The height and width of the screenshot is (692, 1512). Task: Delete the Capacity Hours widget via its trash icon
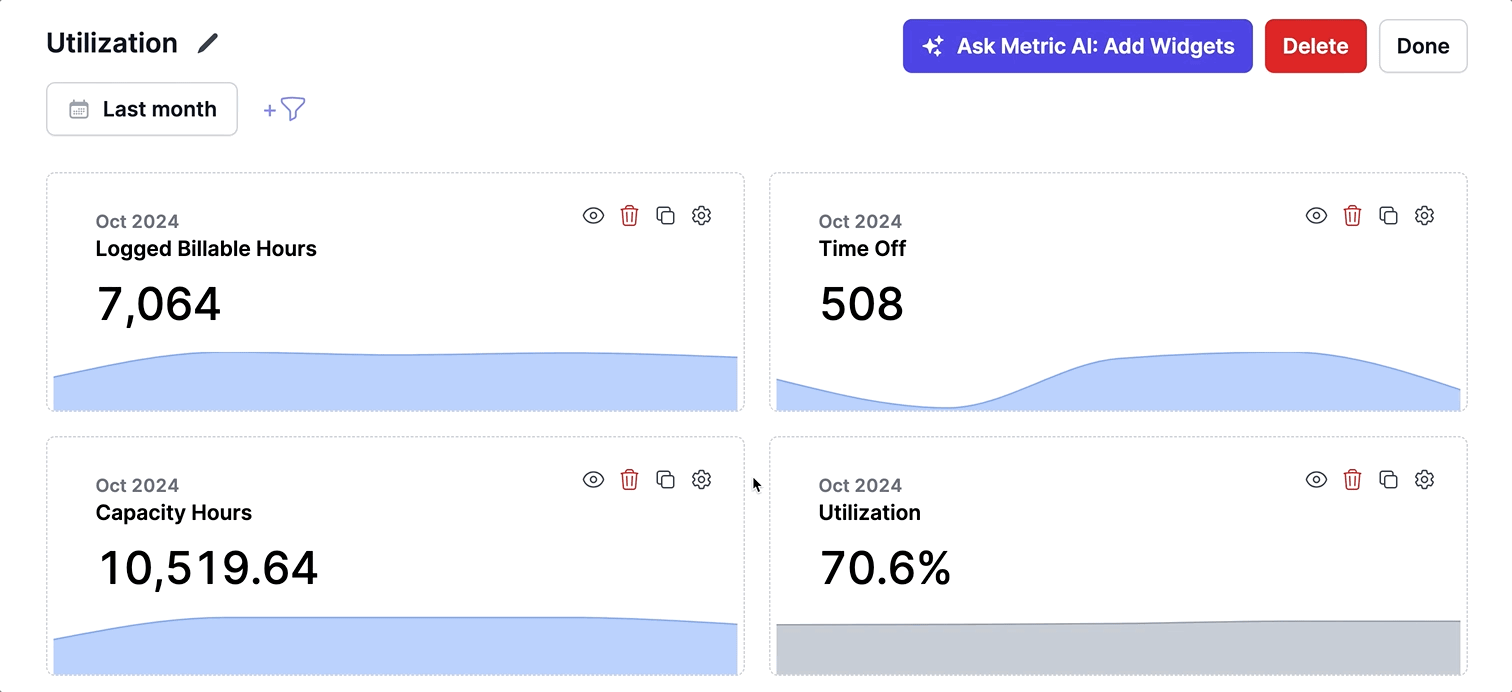(x=629, y=479)
